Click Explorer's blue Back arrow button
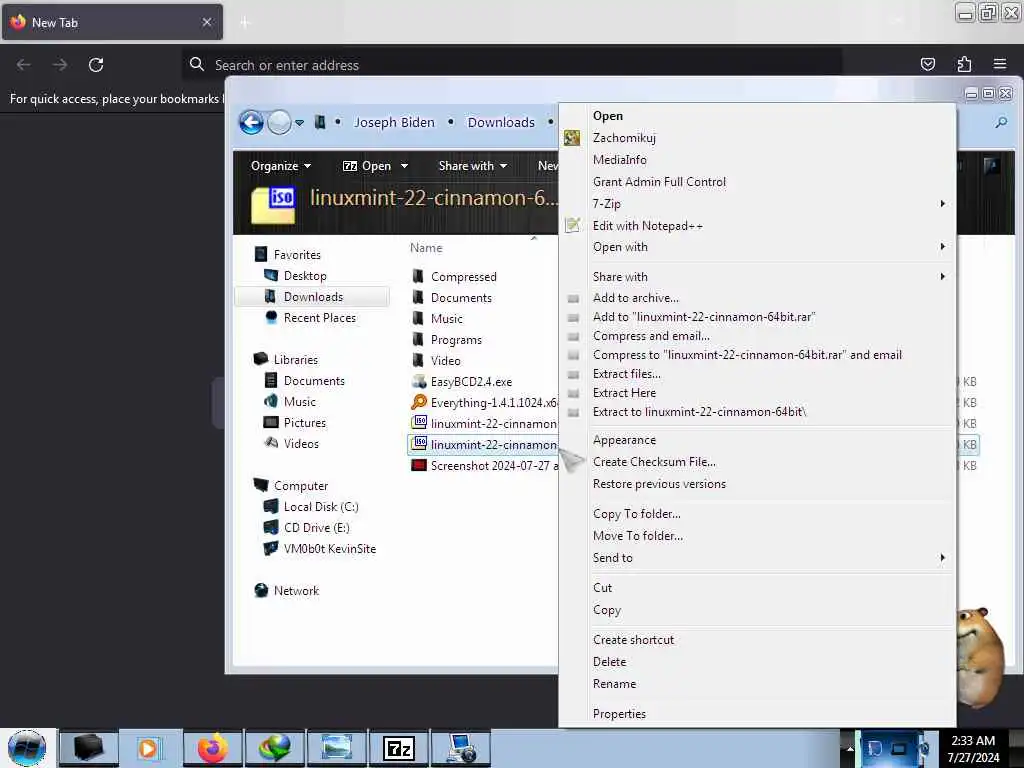1024x768 pixels. (251, 122)
